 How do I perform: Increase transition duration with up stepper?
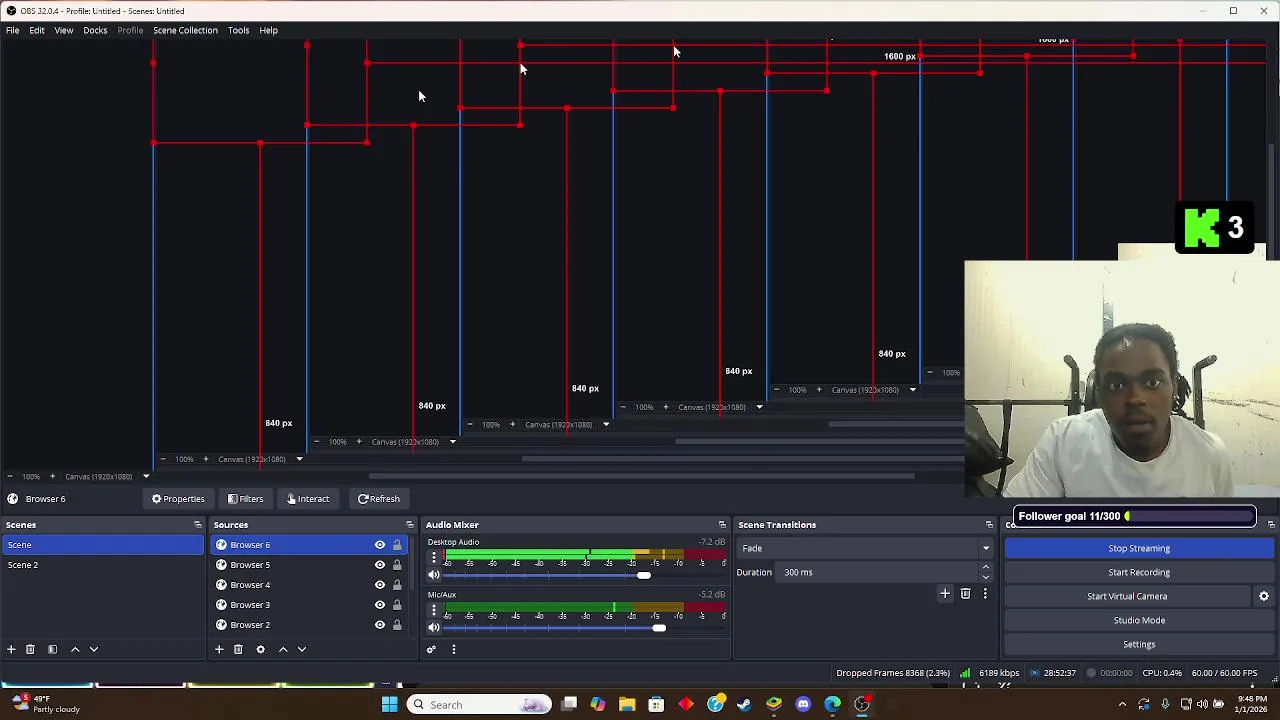pos(985,567)
